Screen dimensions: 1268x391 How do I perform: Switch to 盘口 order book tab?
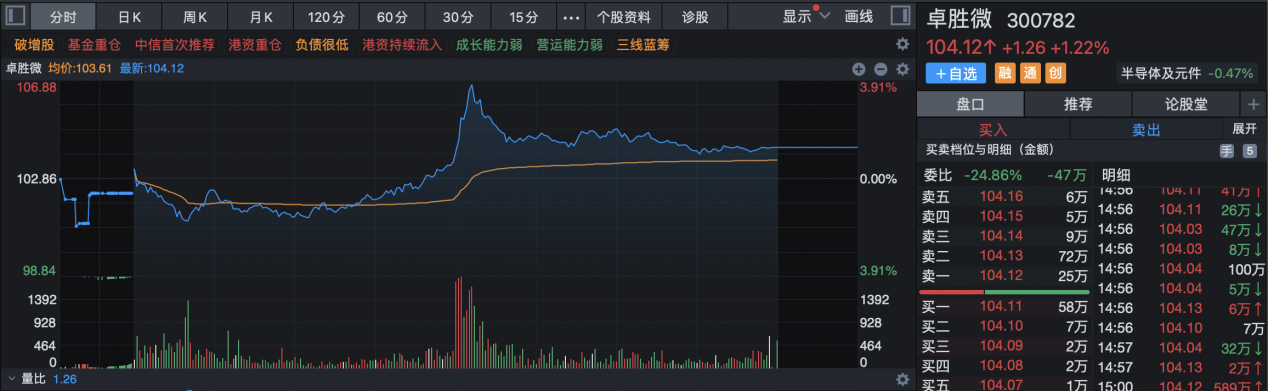(970, 104)
